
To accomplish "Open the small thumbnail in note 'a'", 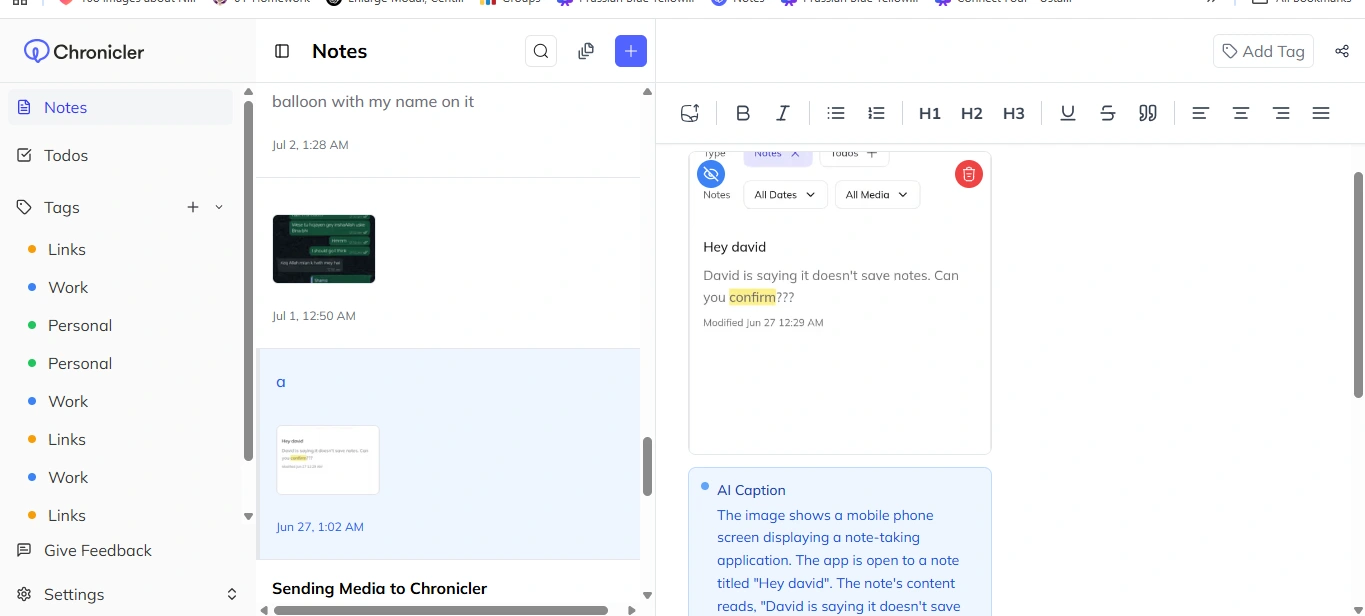I will pos(328,460).
